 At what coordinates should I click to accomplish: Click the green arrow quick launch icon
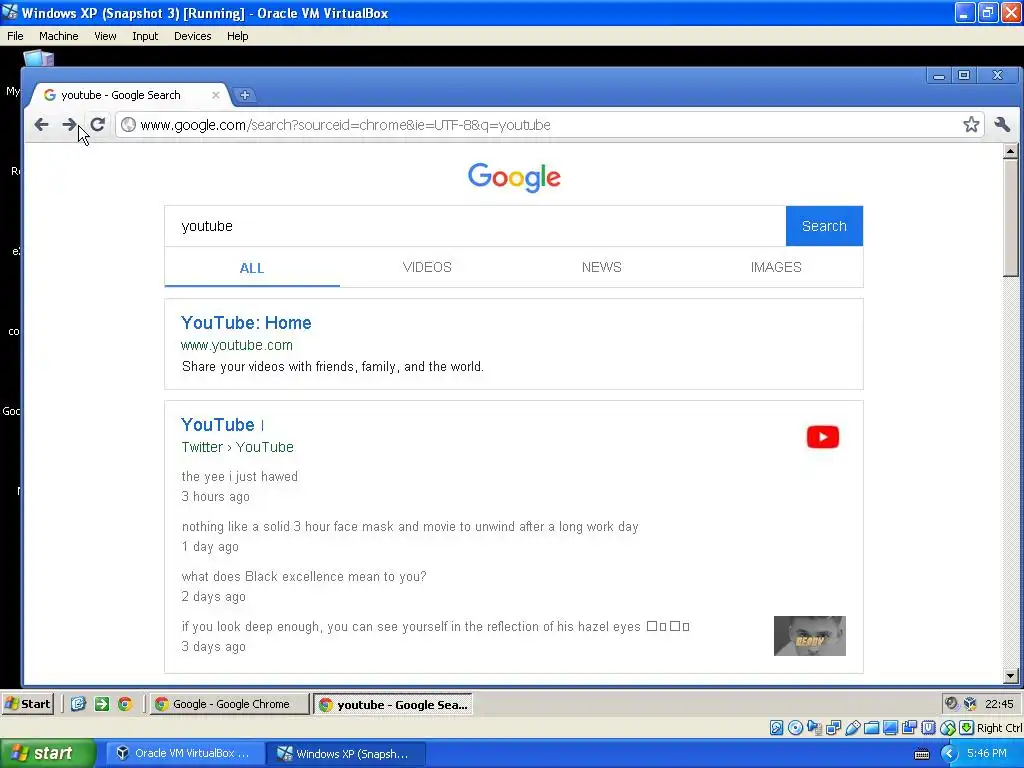click(102, 703)
